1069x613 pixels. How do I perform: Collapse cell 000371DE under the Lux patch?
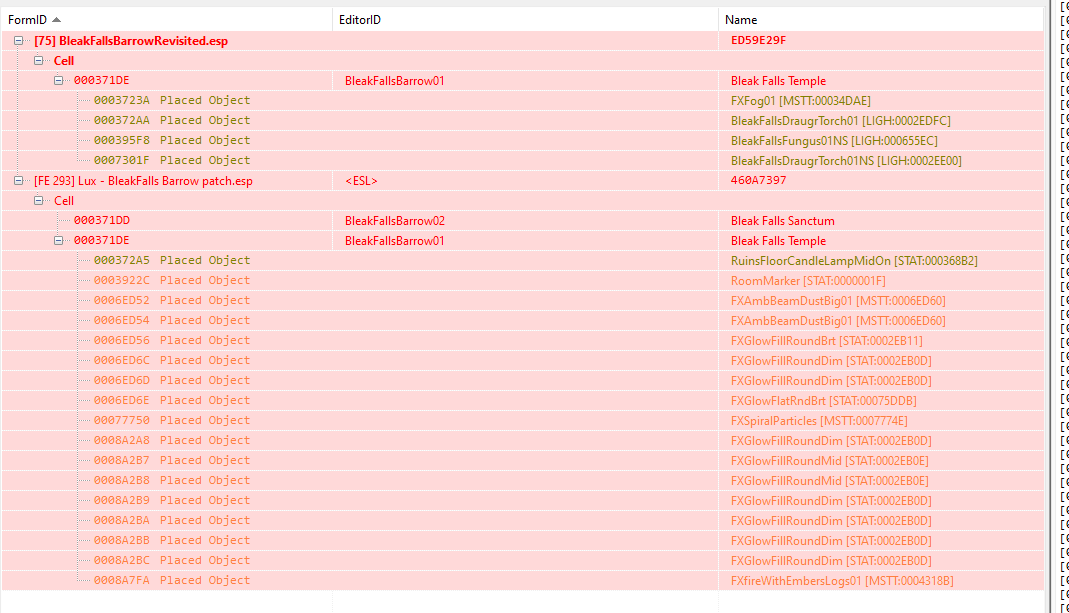coord(59,241)
